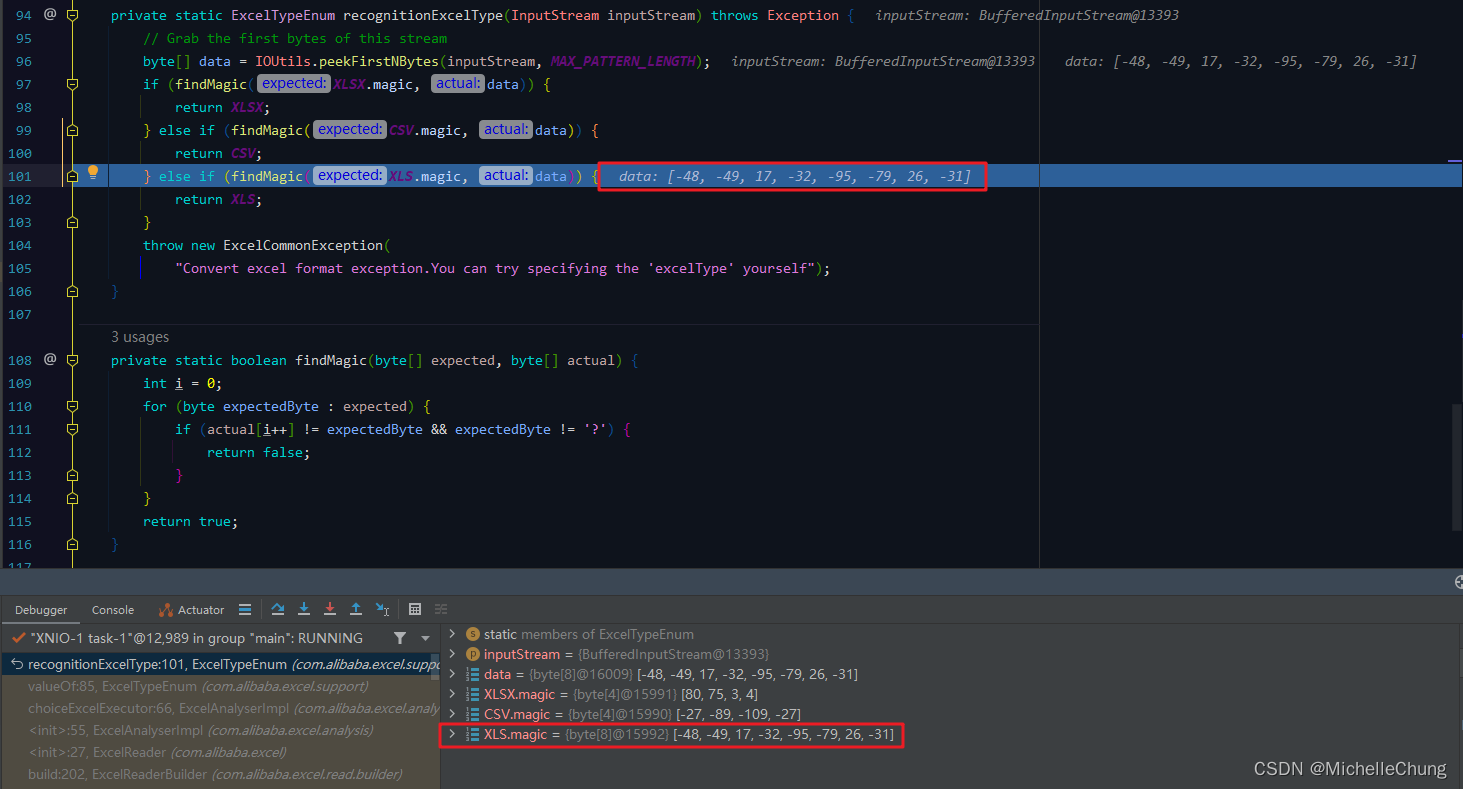
Task: Expand the inputStream variable node
Action: [x=452, y=654]
